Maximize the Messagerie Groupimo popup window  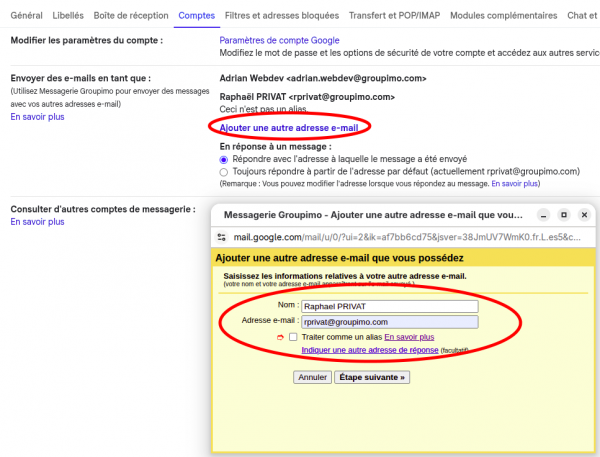click(x=564, y=215)
